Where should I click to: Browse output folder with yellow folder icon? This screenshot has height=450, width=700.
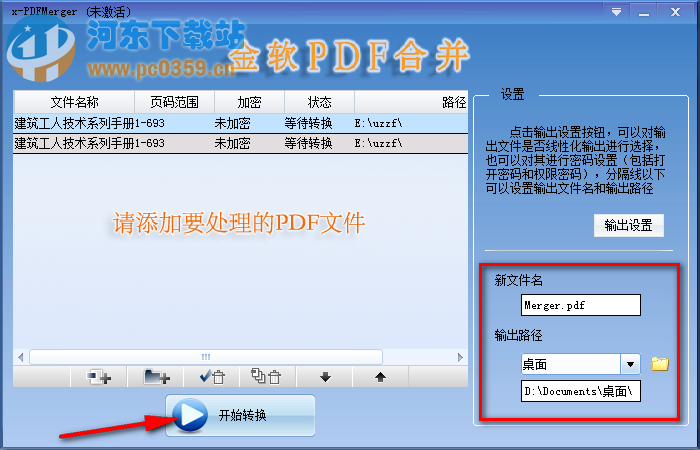[x=660, y=364]
